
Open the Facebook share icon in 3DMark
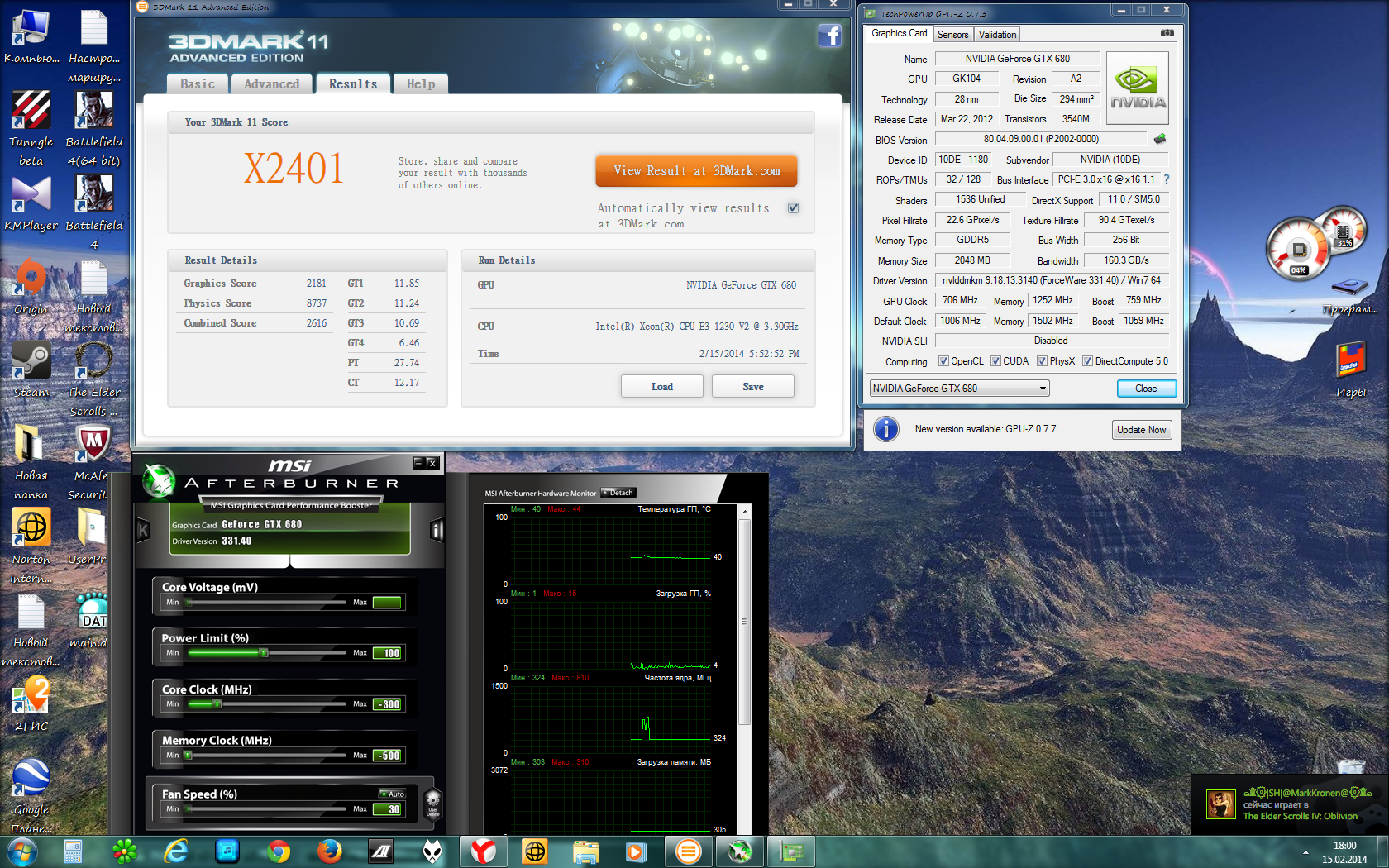coord(829,36)
